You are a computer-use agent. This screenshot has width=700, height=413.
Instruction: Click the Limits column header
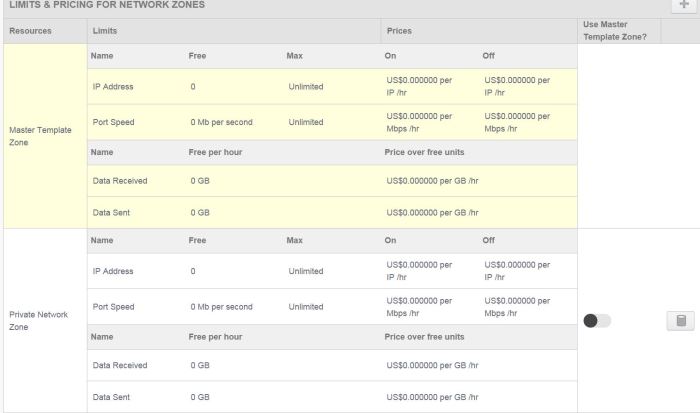tap(105, 31)
